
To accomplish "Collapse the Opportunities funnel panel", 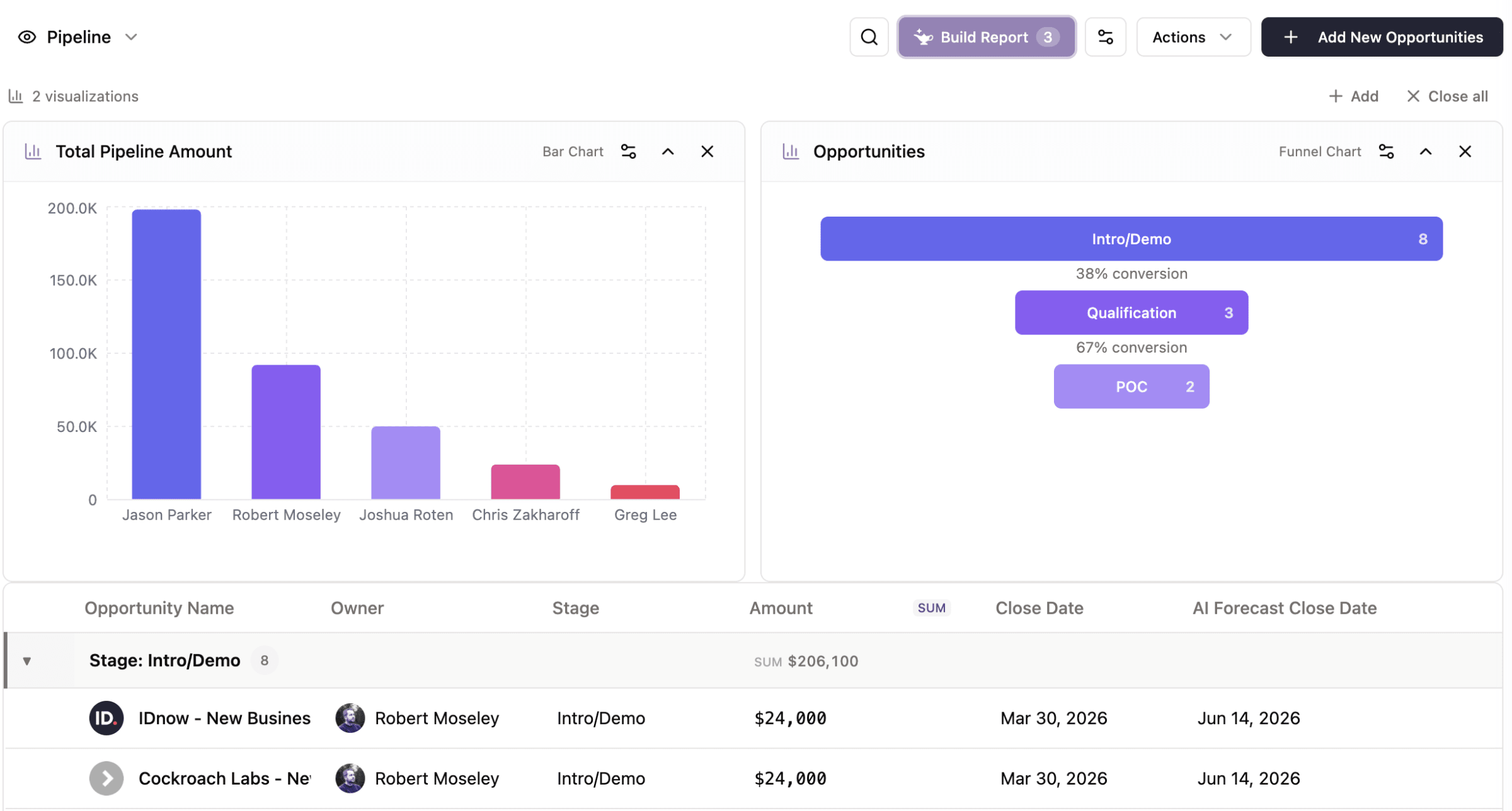I will [x=1425, y=152].
